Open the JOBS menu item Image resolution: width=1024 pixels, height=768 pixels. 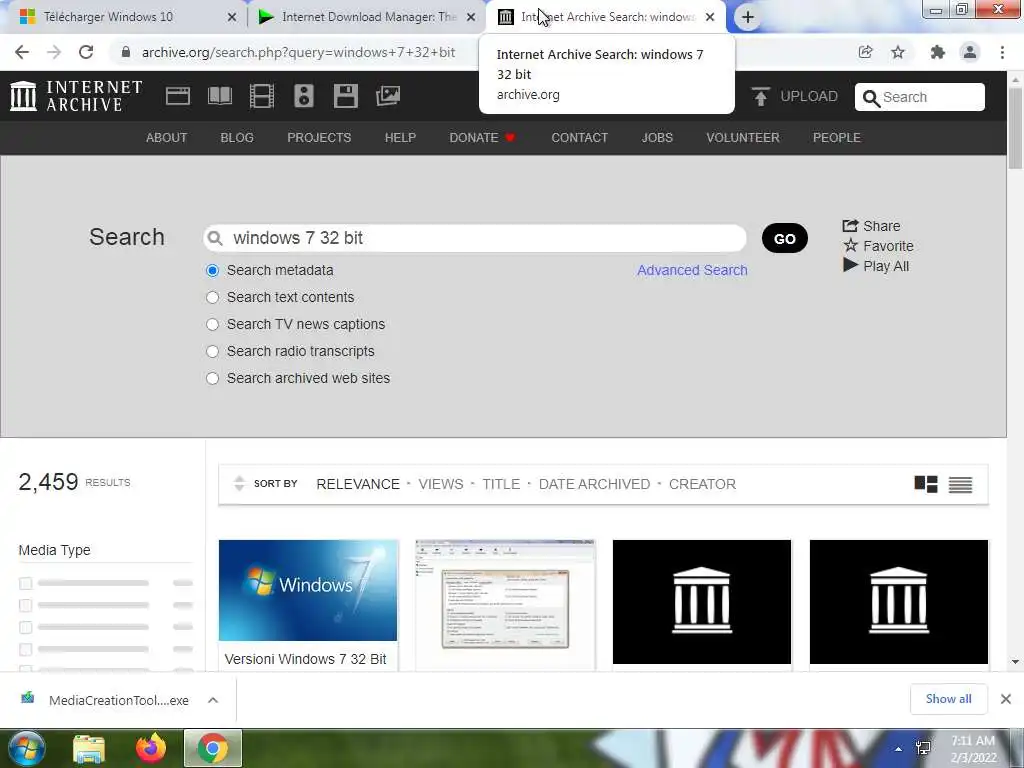click(x=657, y=138)
